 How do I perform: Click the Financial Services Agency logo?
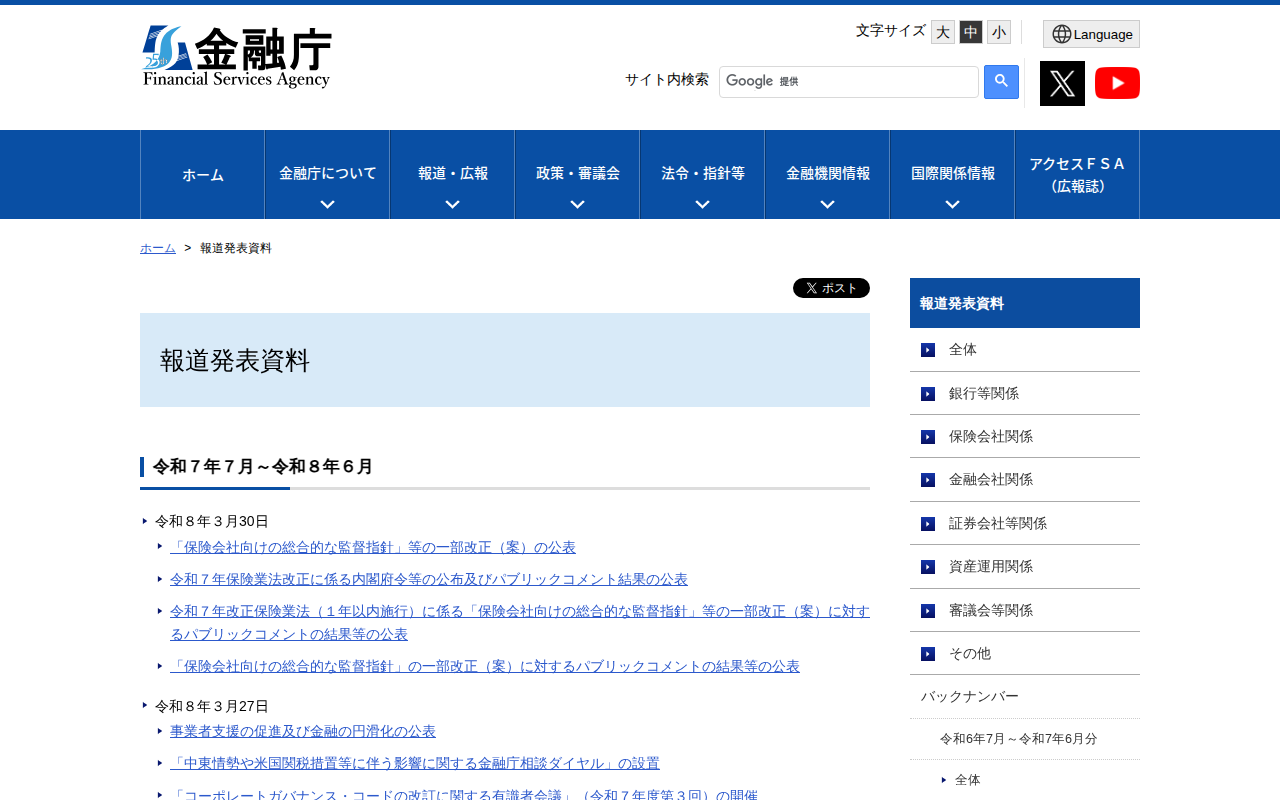(x=237, y=57)
